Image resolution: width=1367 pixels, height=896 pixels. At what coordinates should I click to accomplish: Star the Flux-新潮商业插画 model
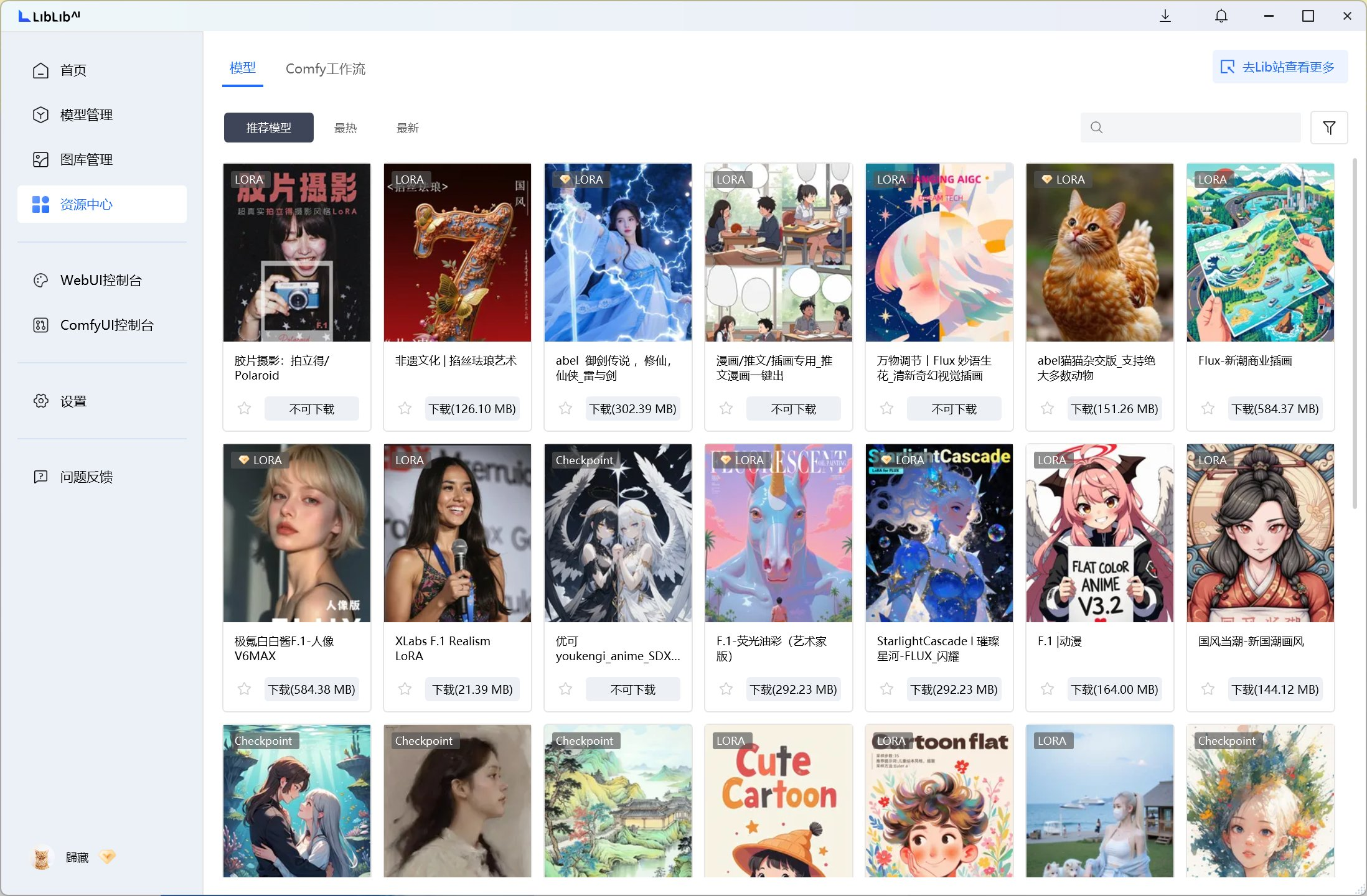(1208, 409)
